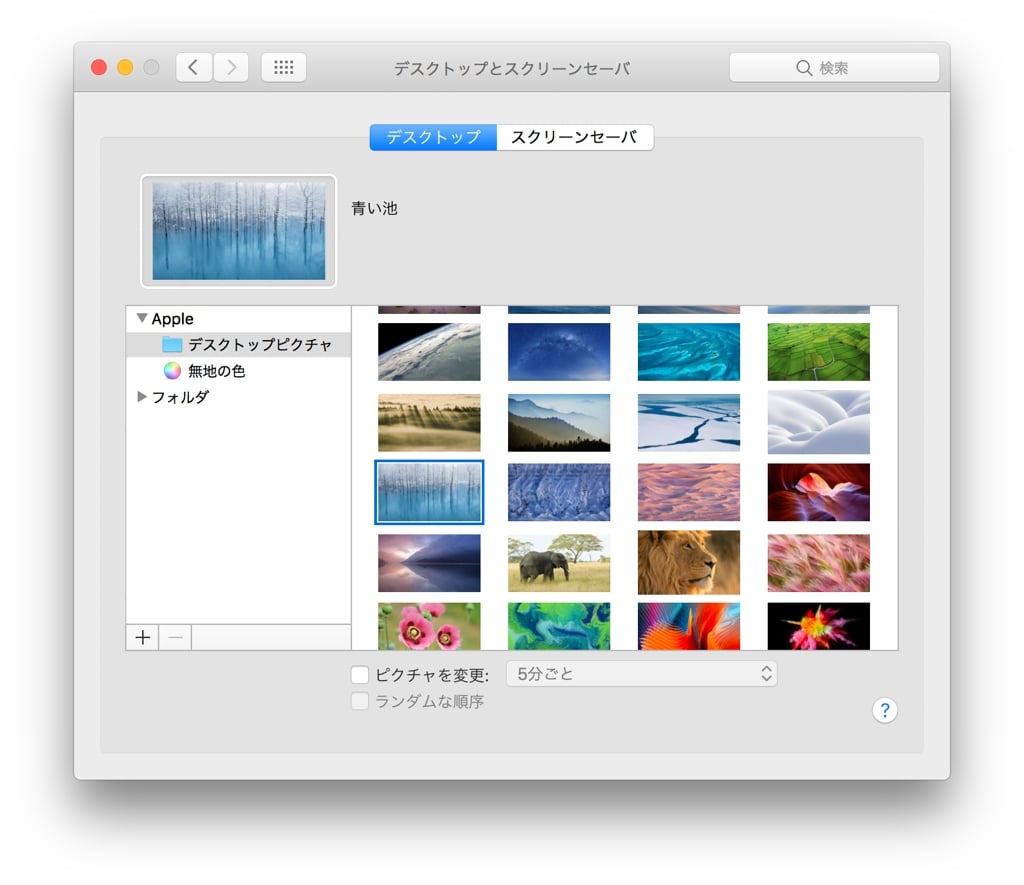Click the 検索 search field

[834, 68]
